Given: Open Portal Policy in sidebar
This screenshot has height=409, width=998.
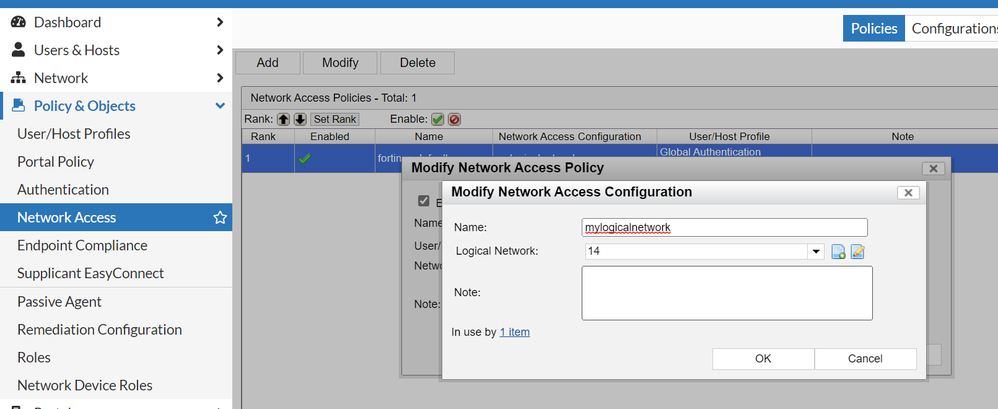Looking at the screenshot, I should [x=55, y=162].
